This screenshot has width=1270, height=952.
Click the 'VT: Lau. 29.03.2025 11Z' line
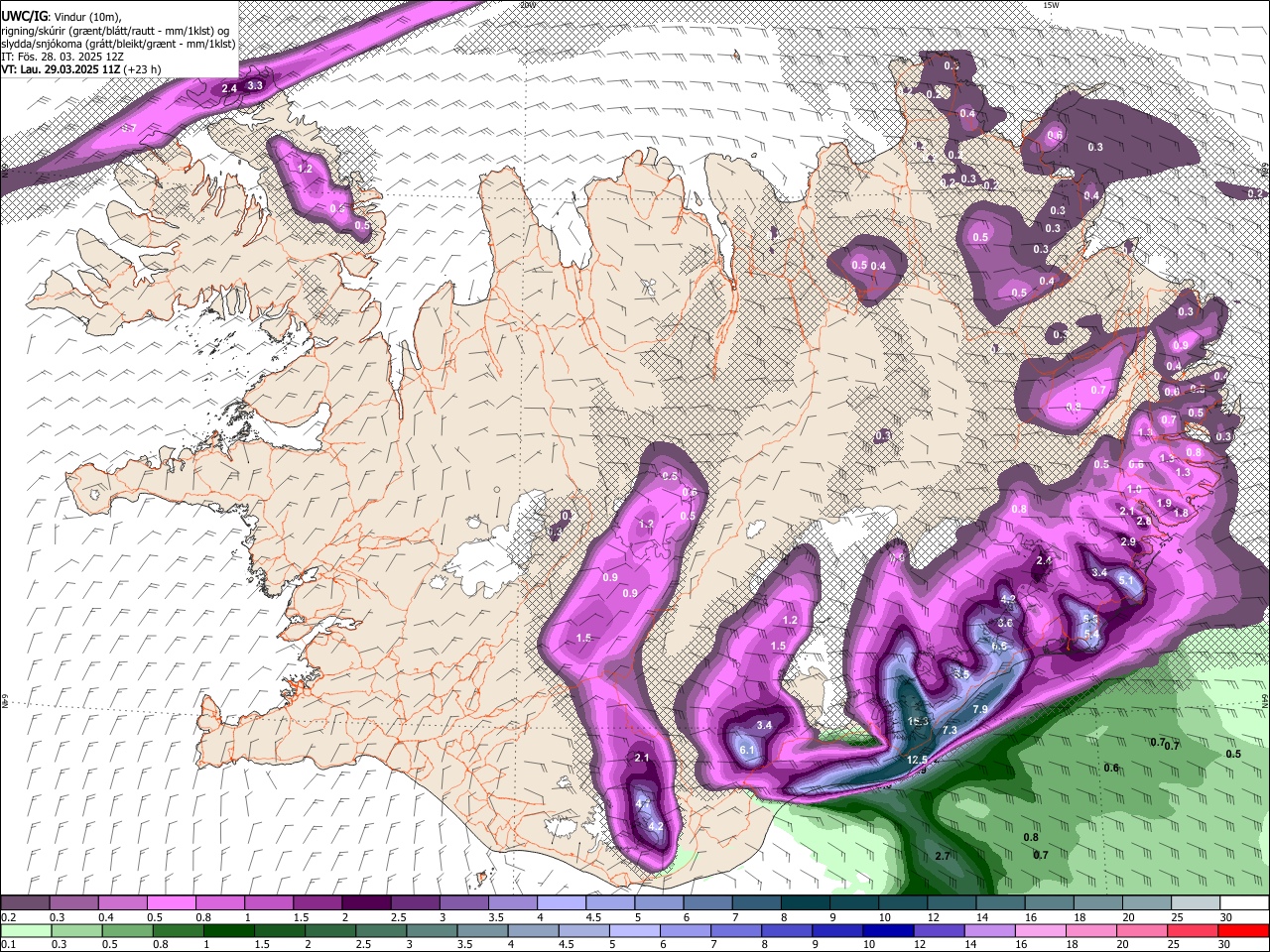coord(80,69)
